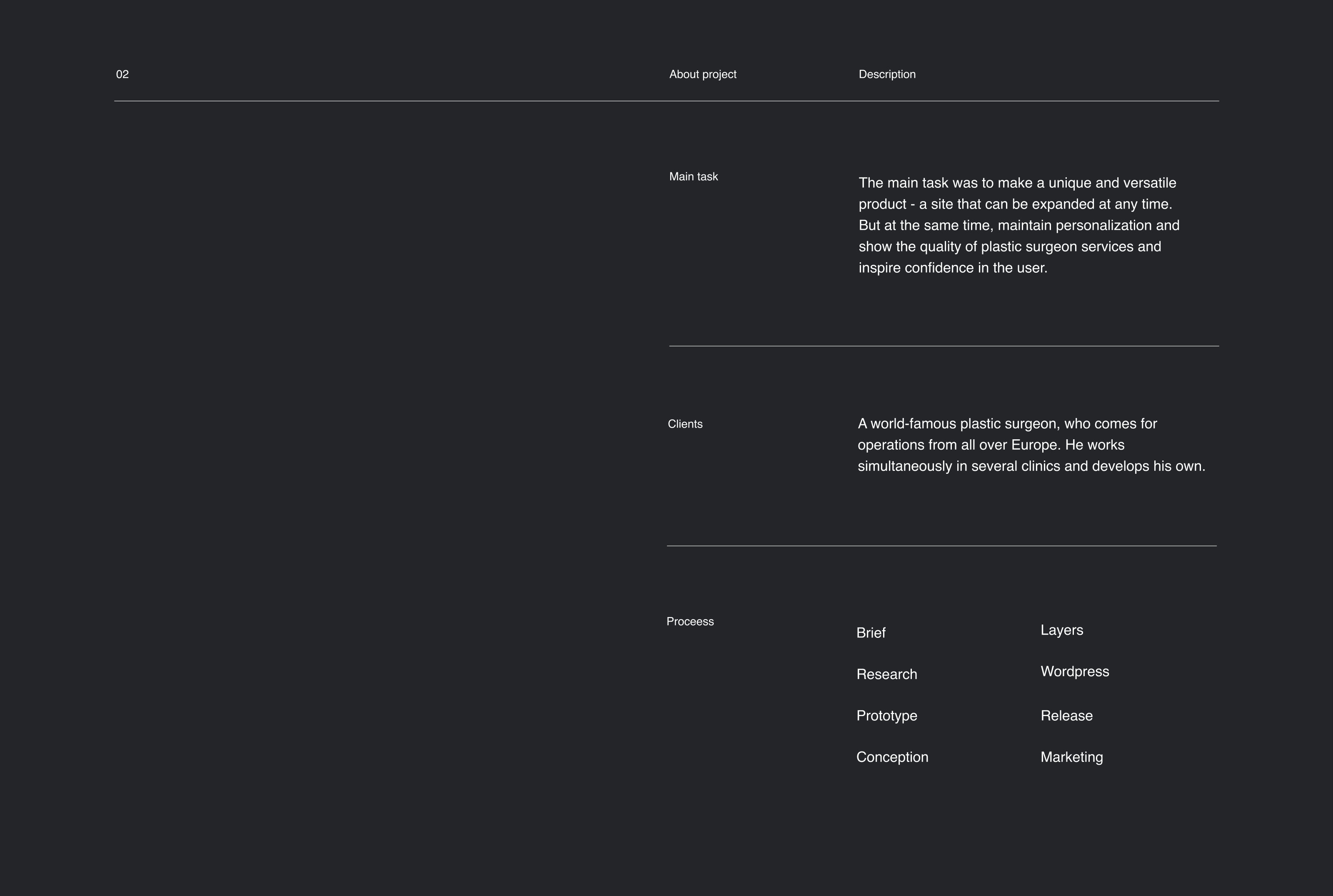Click the top header divider line

(666, 101)
